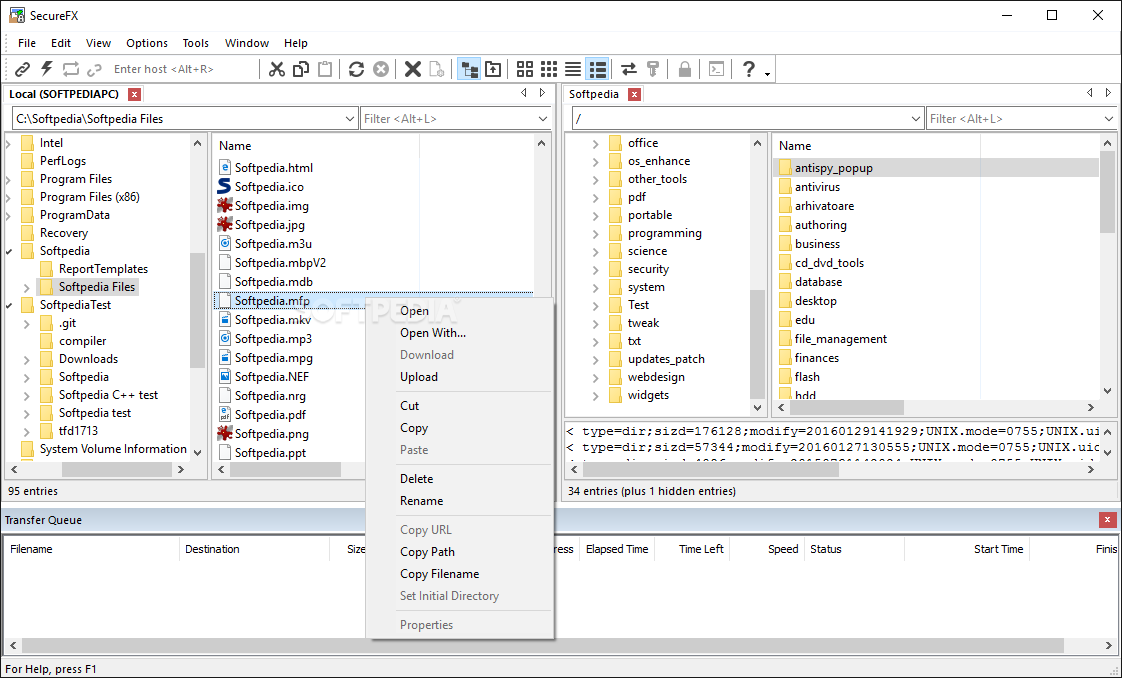Open the remote filter dropdown arrow
Viewport: 1122px width, 678px height.
(x=1108, y=119)
